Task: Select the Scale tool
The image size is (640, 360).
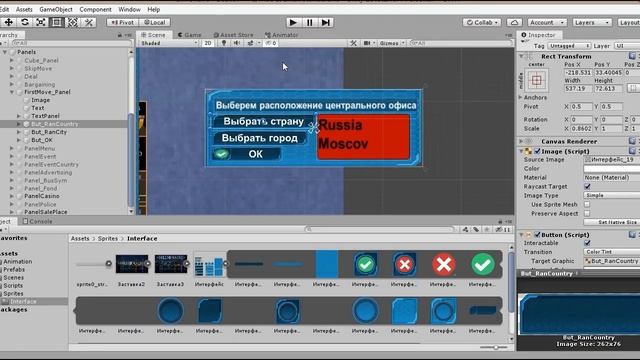Action: (x=40, y=22)
